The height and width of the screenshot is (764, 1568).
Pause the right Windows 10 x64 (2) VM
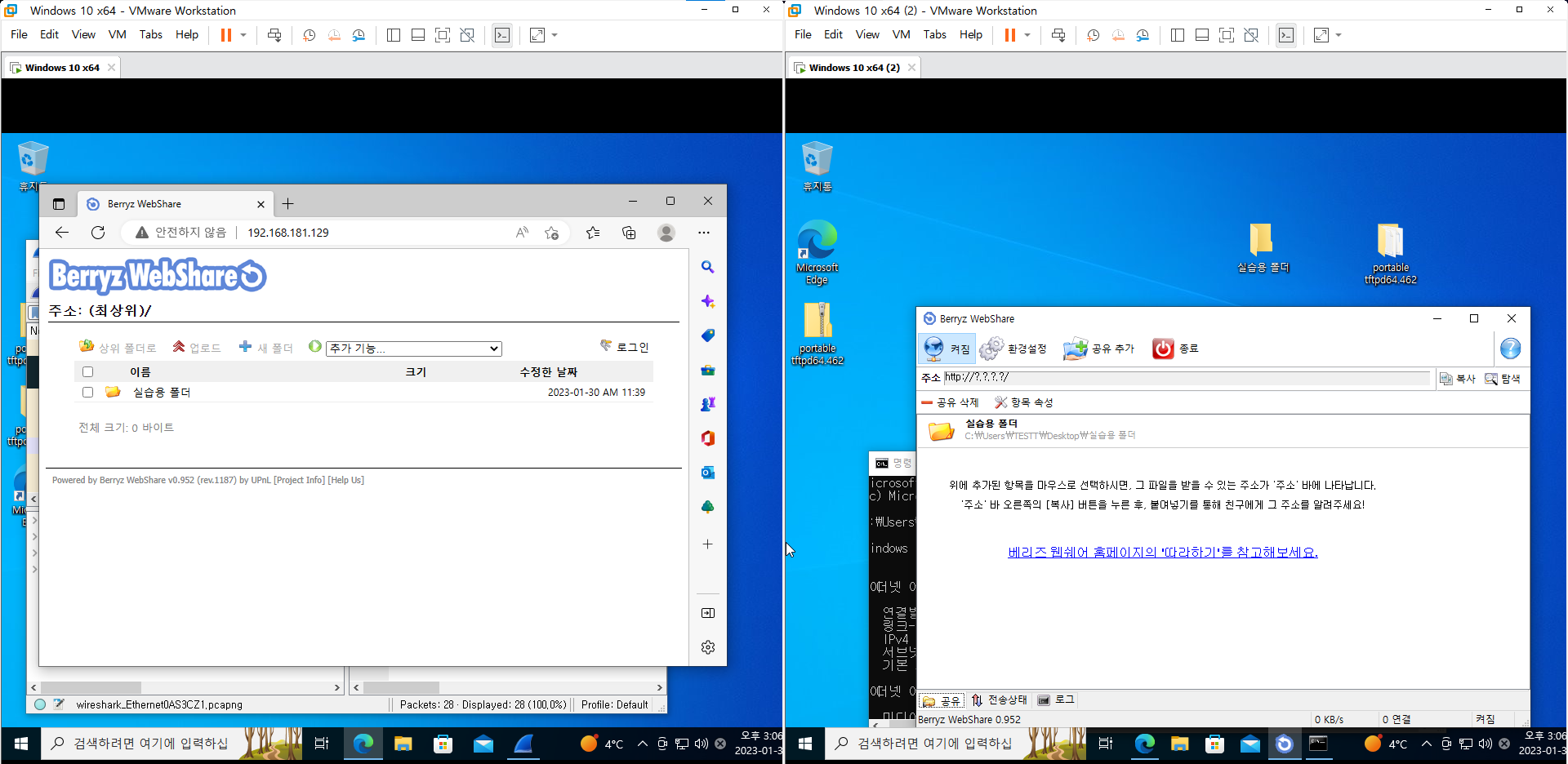point(1010,35)
